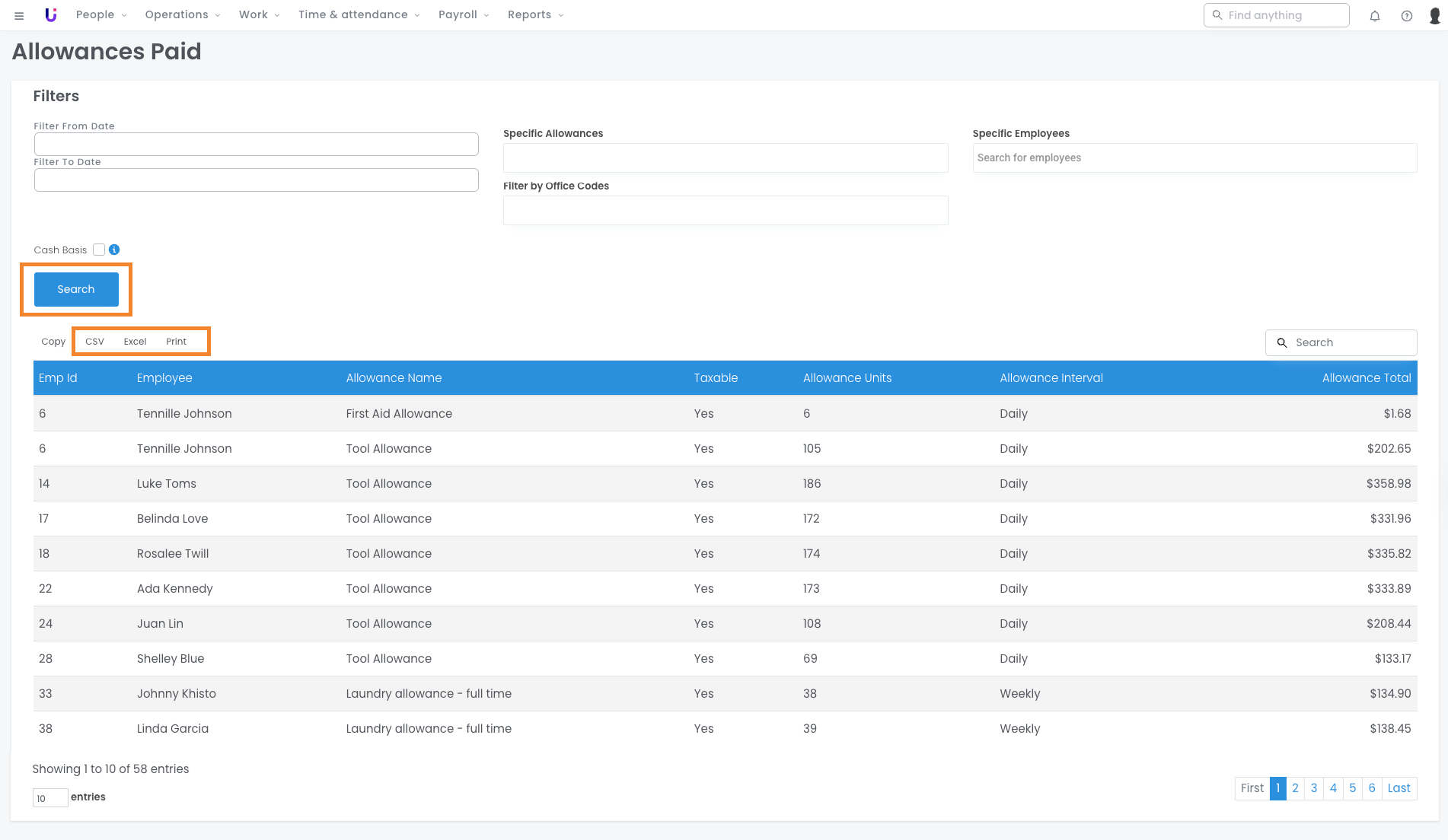The width and height of the screenshot is (1448, 840).
Task: Export the table as CSV
Action: (x=94, y=342)
